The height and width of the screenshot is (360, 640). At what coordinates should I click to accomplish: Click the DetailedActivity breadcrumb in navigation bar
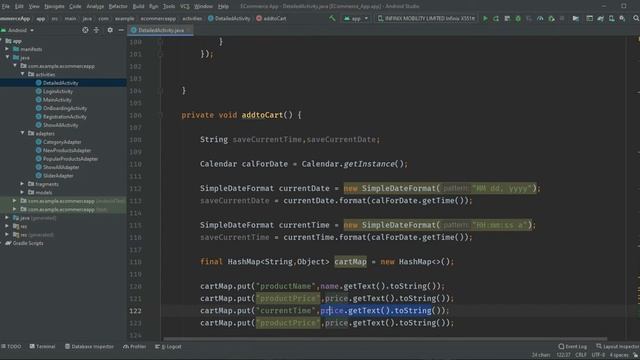[229, 18]
